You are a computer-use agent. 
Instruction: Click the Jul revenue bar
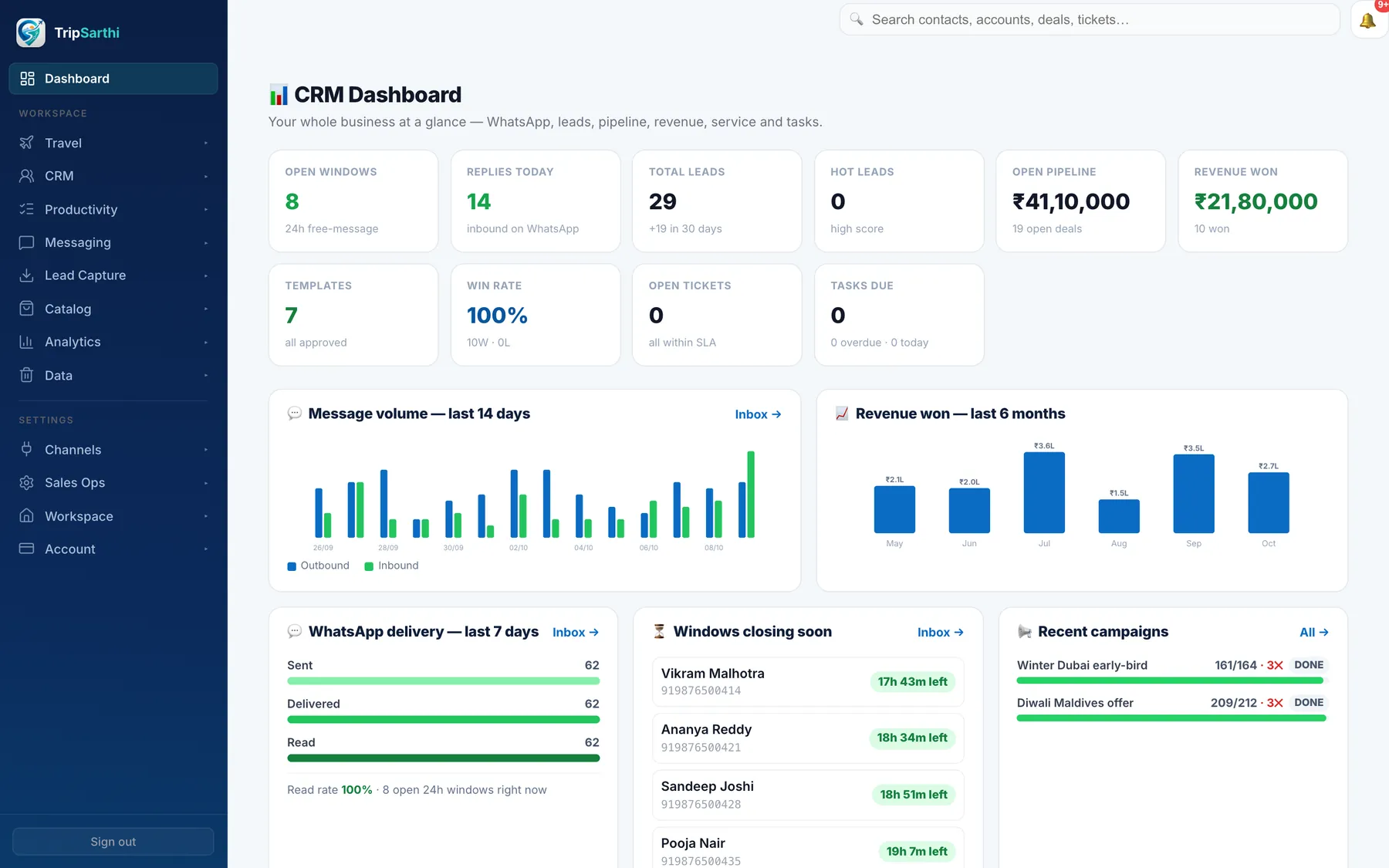click(1044, 492)
